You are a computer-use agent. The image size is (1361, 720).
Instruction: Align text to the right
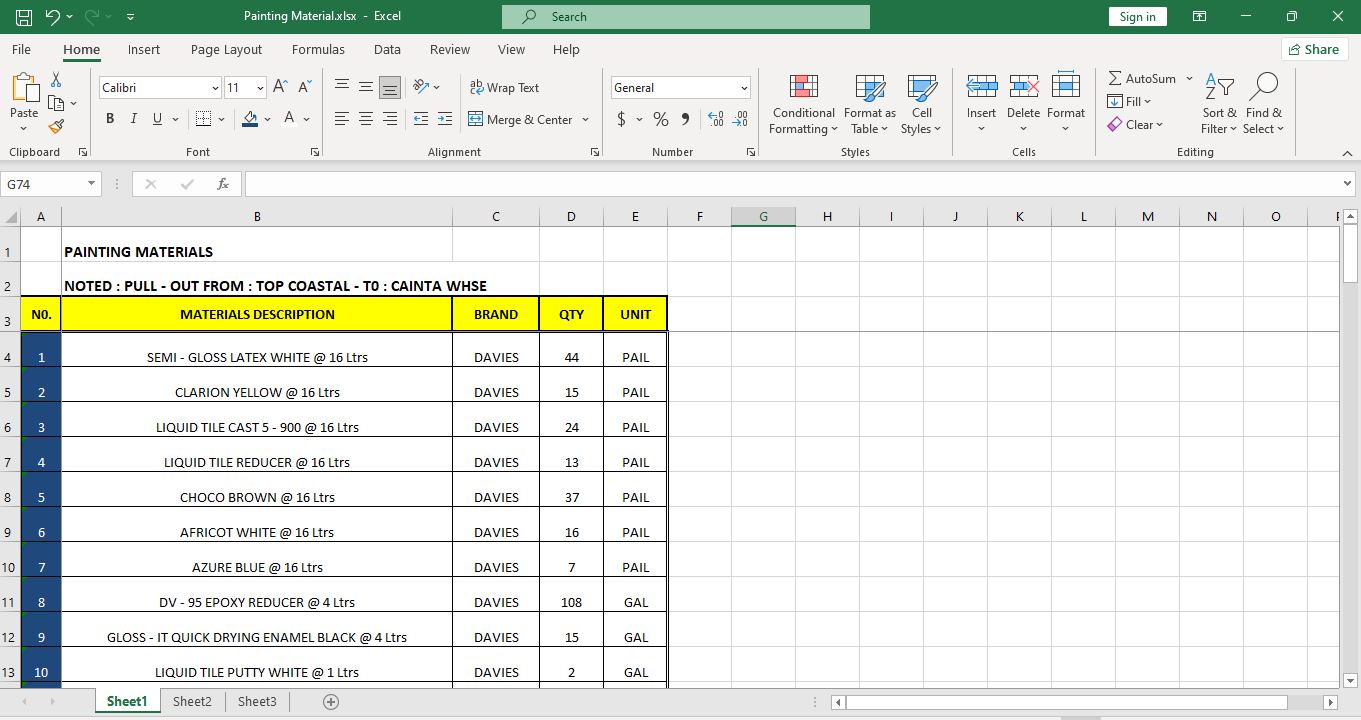coord(390,119)
